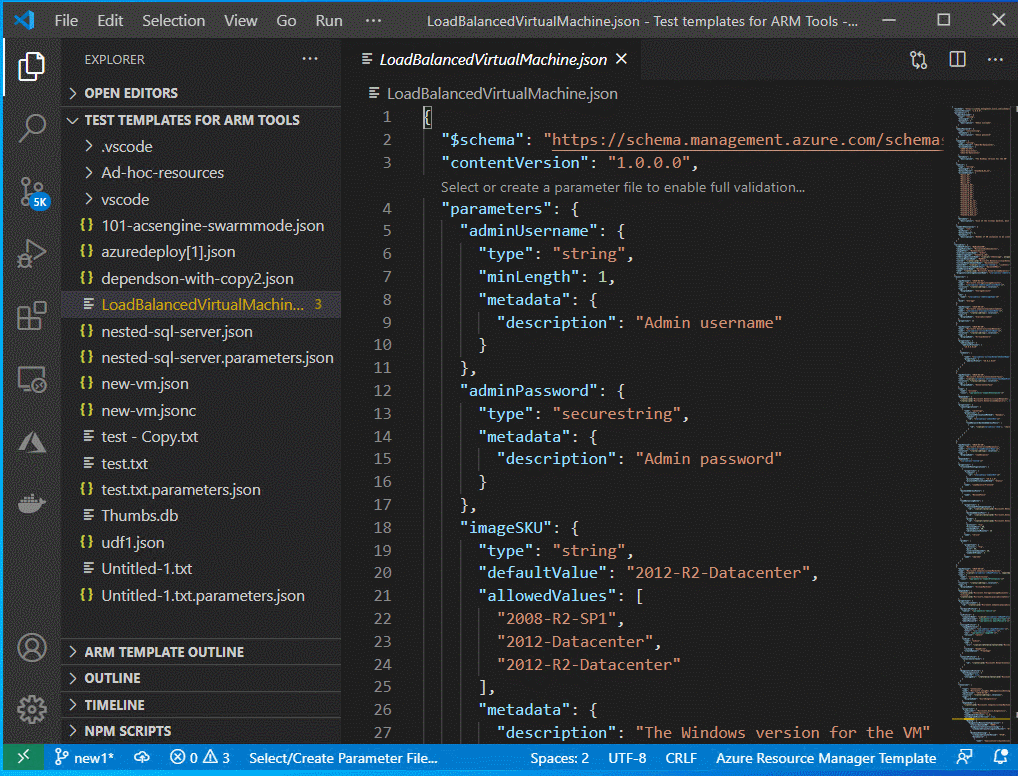Open 101-acsengine-swarmmode.json file

click(201, 225)
